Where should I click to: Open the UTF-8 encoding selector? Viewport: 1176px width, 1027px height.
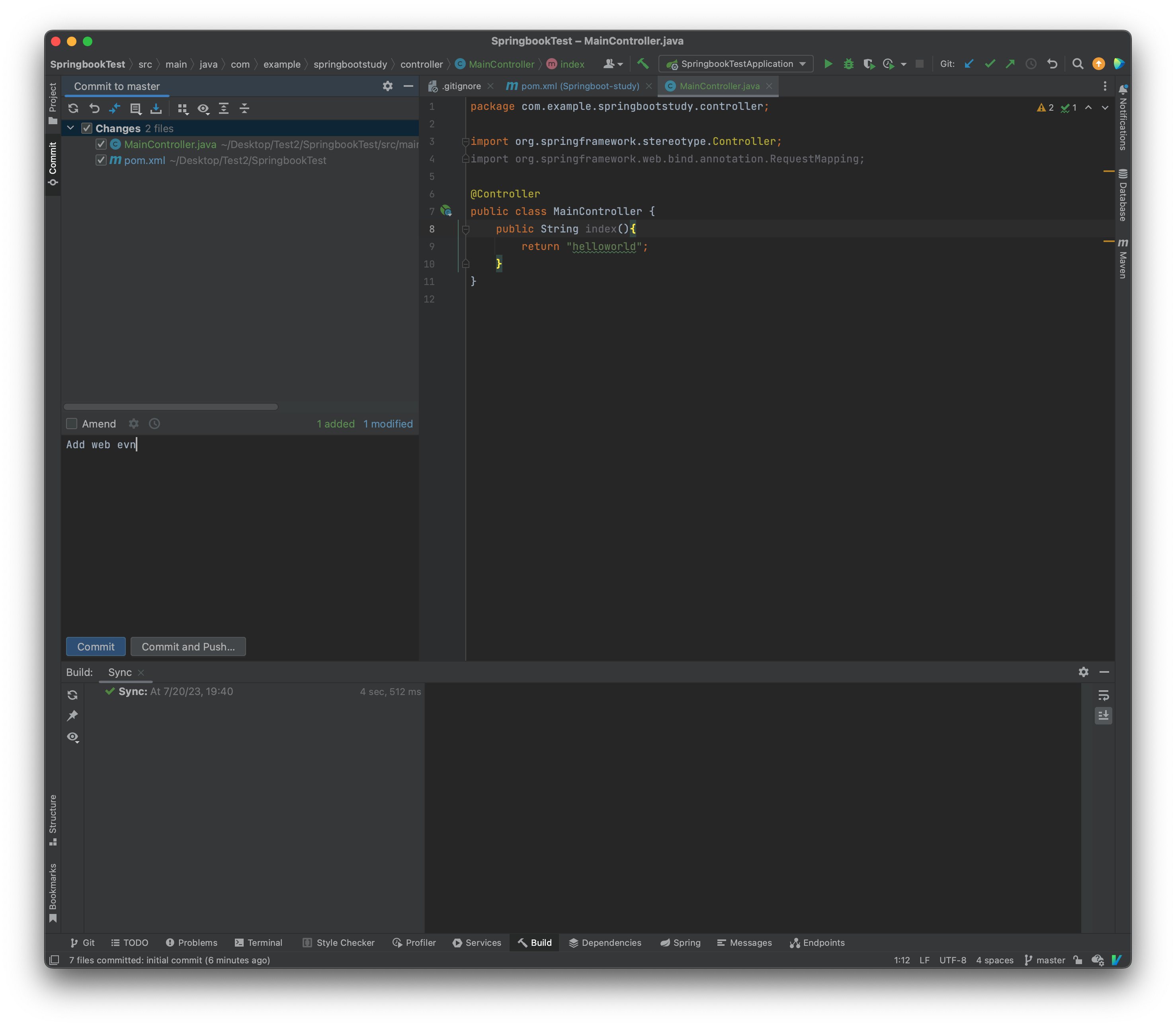click(x=953, y=960)
